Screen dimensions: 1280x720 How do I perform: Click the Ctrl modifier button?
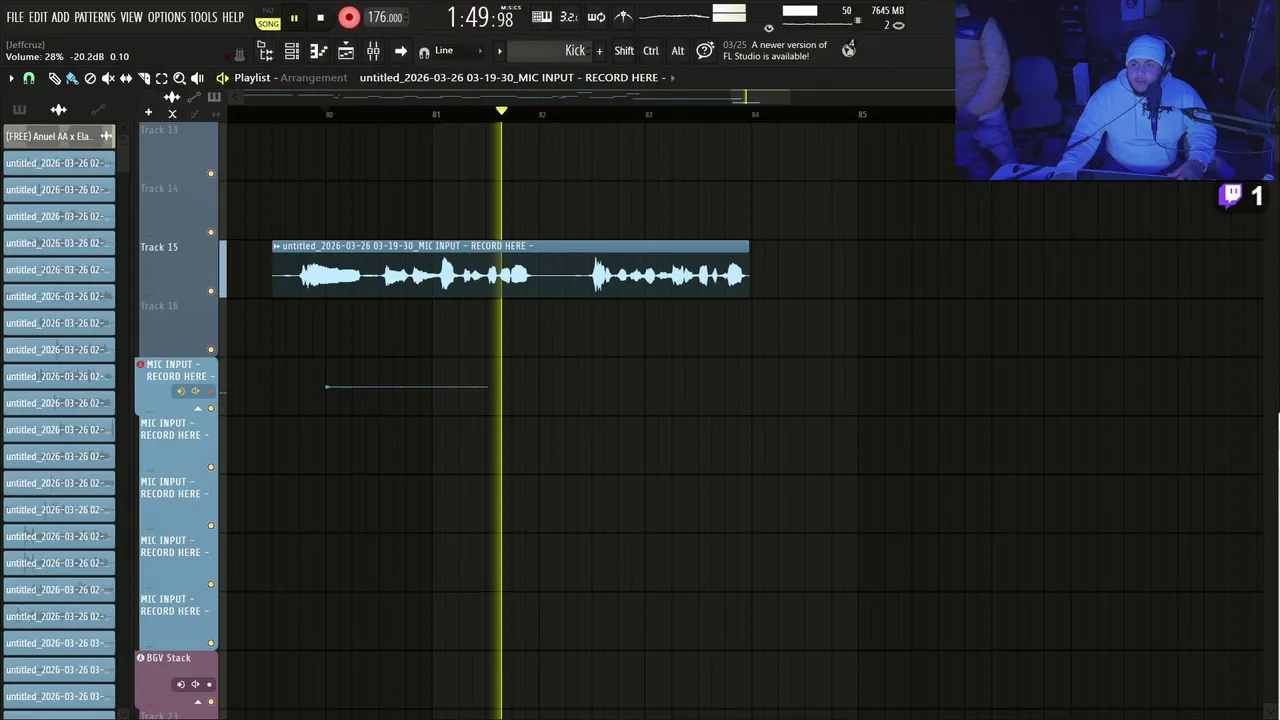click(x=651, y=51)
